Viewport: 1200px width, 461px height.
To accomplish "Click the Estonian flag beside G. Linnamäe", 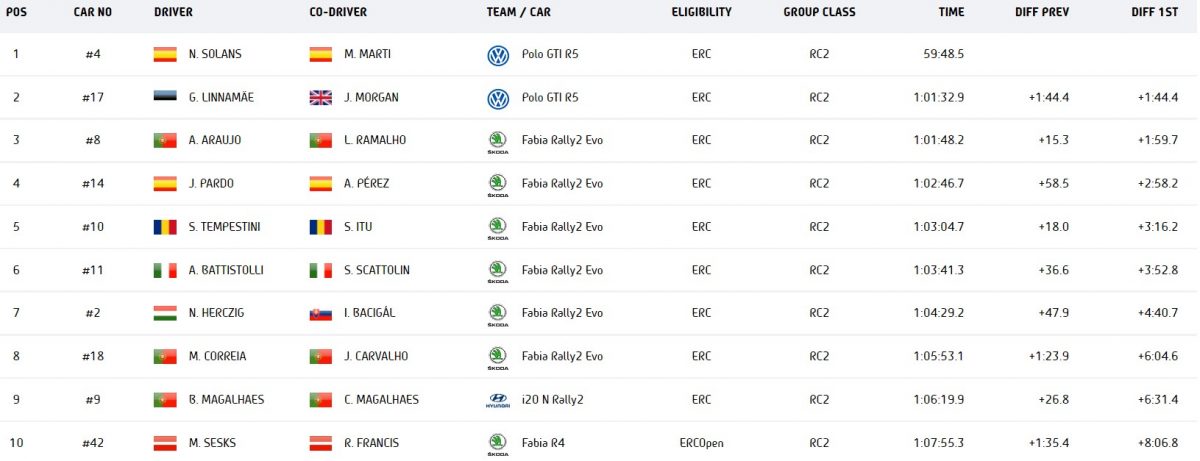I will tap(165, 98).
